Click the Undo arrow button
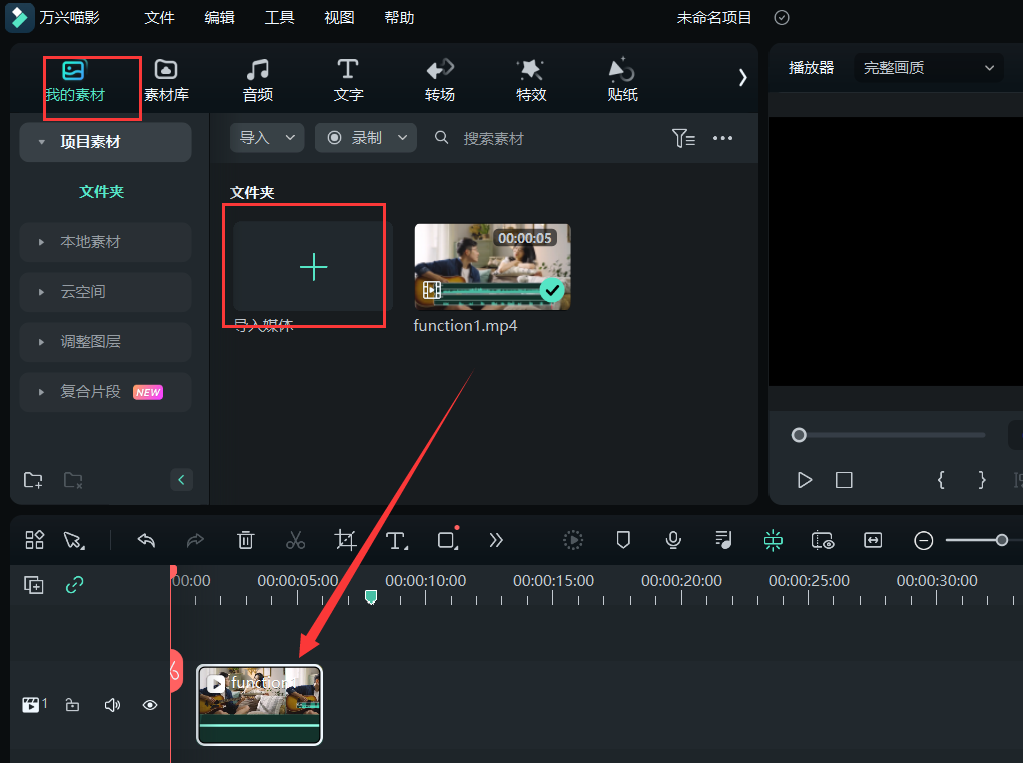This screenshot has width=1023, height=763. click(x=145, y=540)
